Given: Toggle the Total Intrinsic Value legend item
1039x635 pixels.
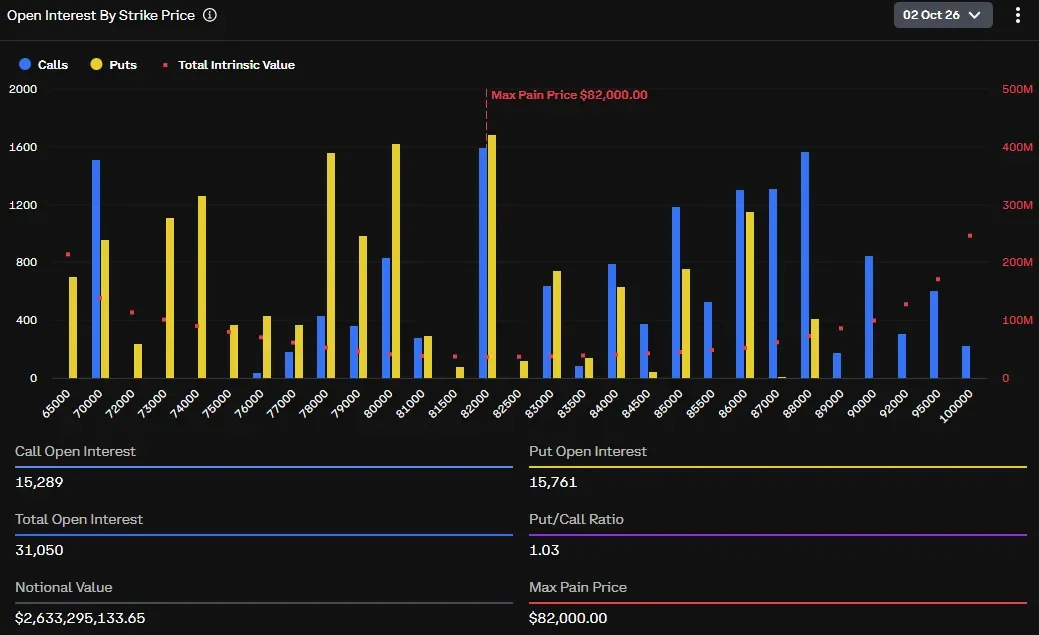Looking at the screenshot, I should pyautogui.click(x=229, y=64).
